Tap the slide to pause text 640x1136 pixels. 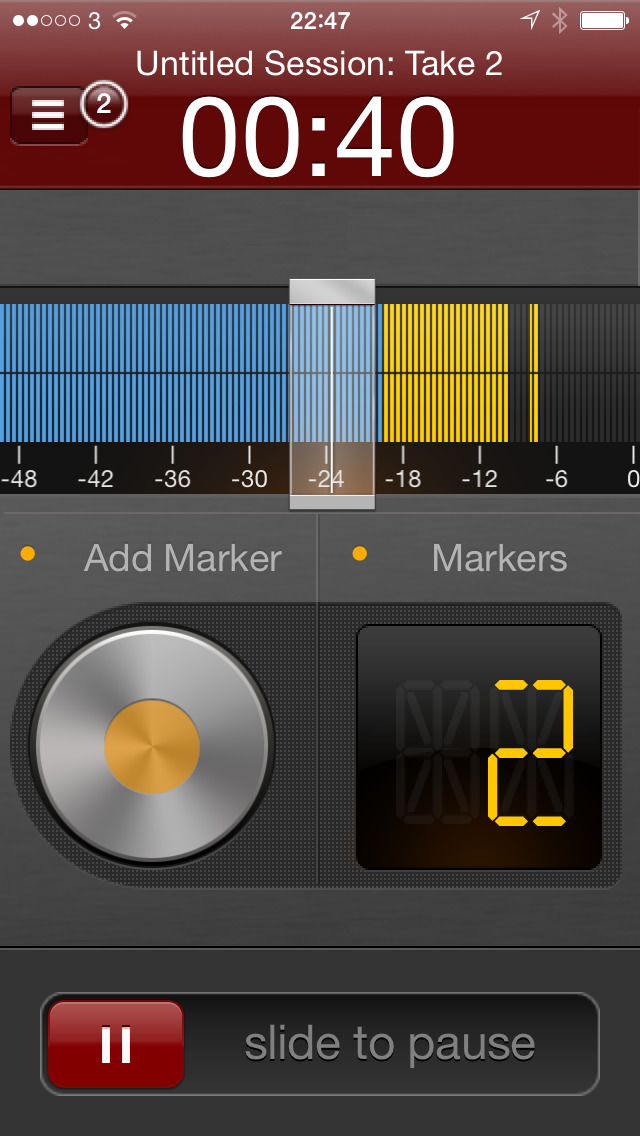(x=390, y=1045)
